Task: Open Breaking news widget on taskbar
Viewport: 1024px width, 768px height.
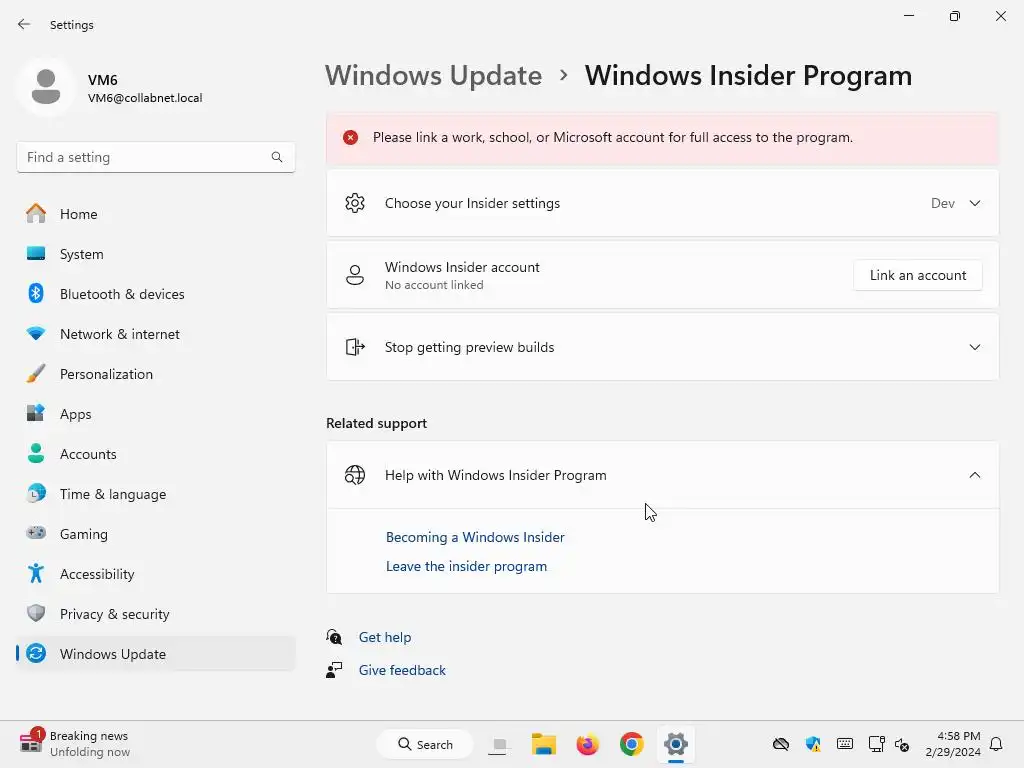Action: (x=74, y=744)
